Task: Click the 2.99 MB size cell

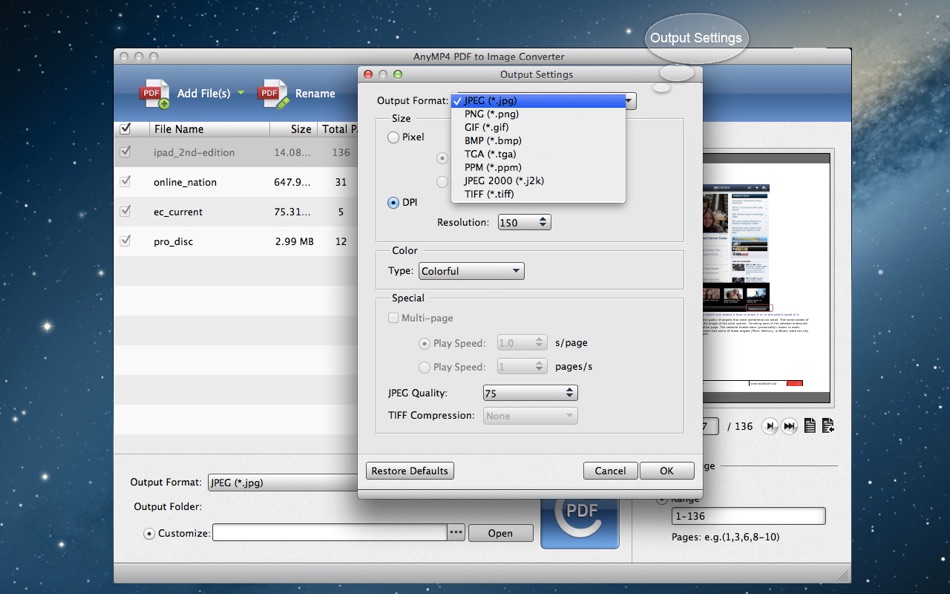Action: pos(294,241)
